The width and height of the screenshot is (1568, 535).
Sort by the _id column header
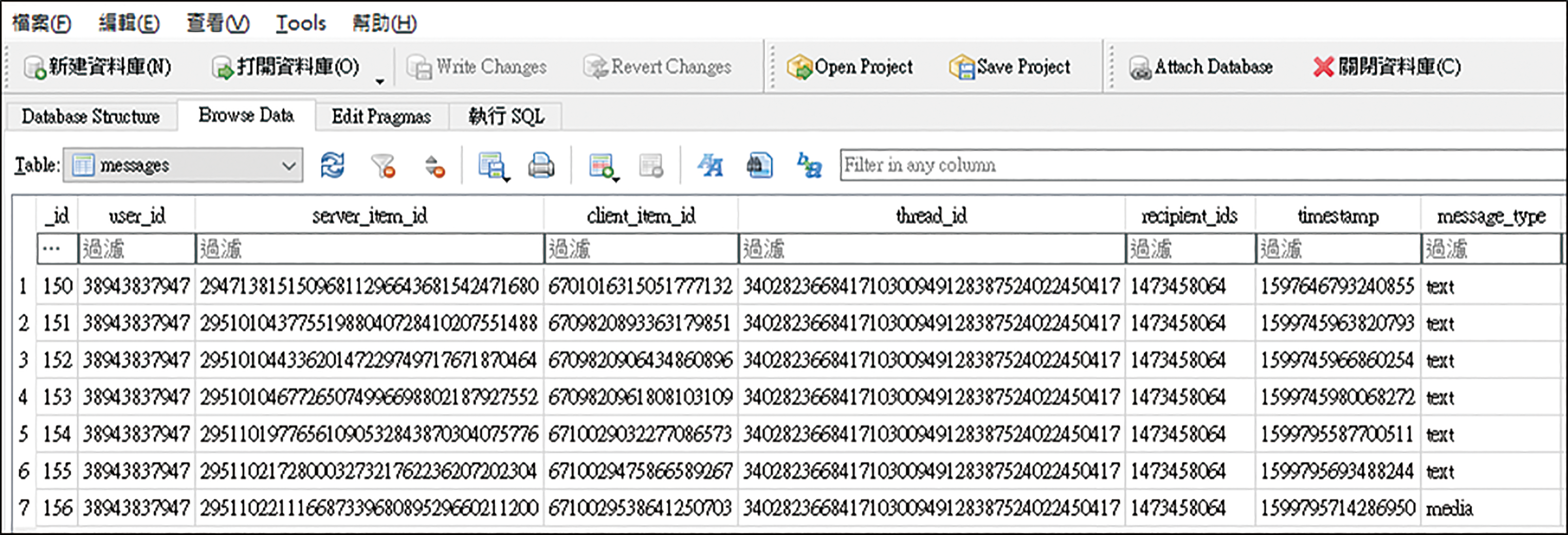click(x=57, y=215)
